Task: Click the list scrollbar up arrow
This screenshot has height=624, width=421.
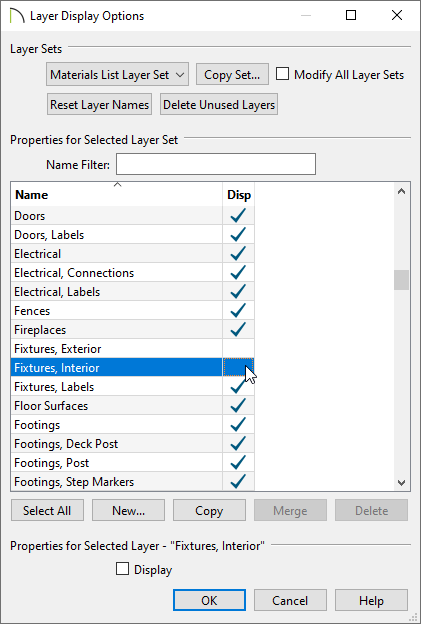Action: [x=401, y=191]
